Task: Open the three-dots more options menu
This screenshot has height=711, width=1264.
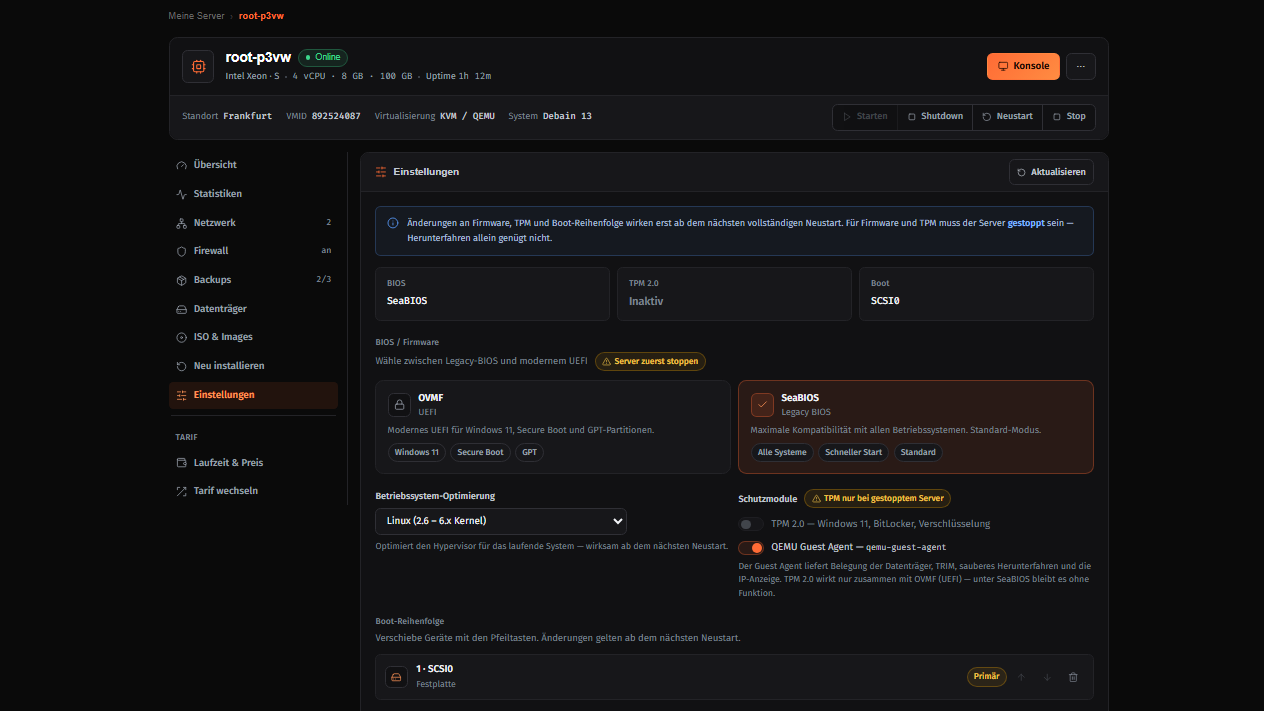Action: [x=1080, y=66]
